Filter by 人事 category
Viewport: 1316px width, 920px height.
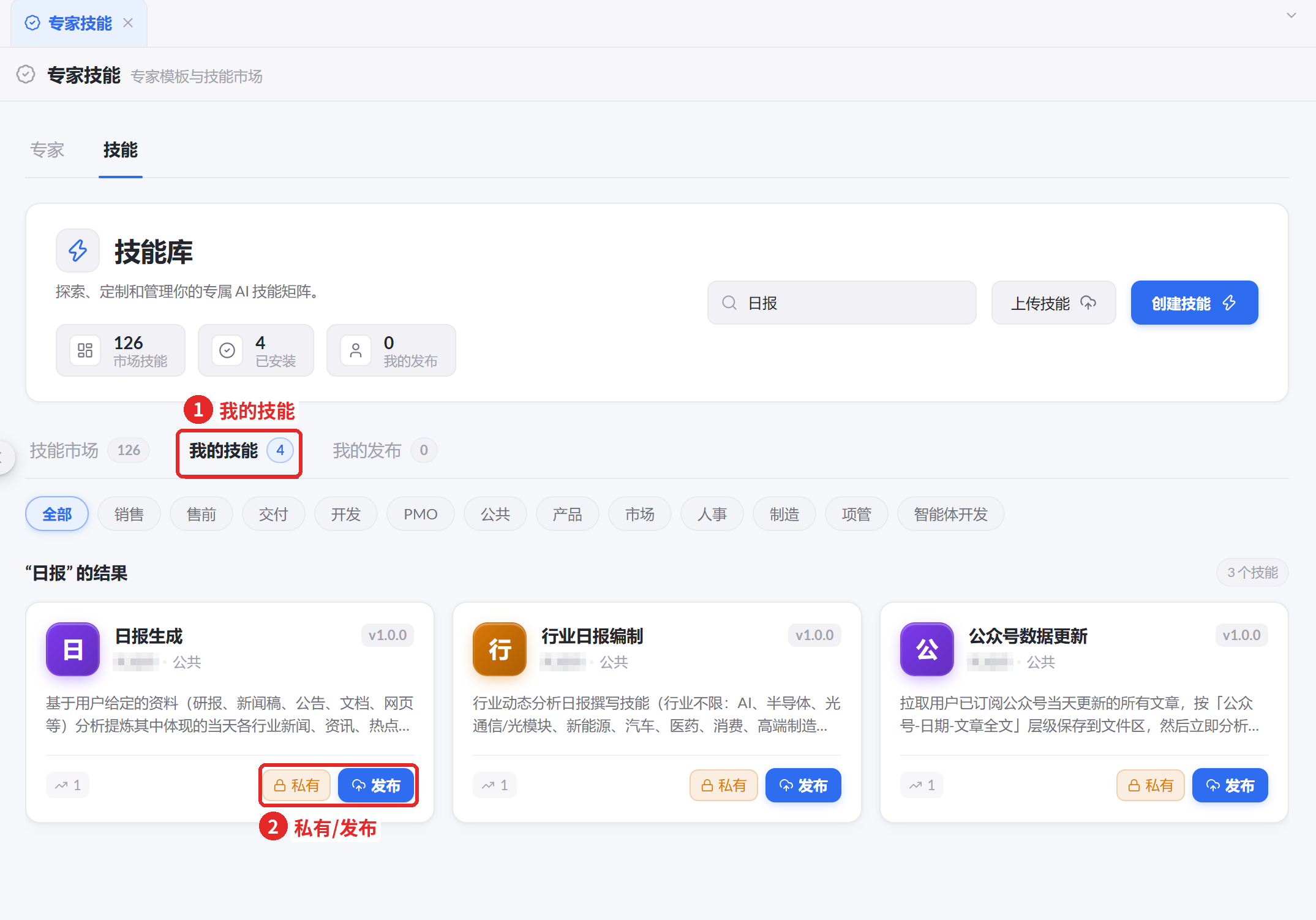pos(712,514)
